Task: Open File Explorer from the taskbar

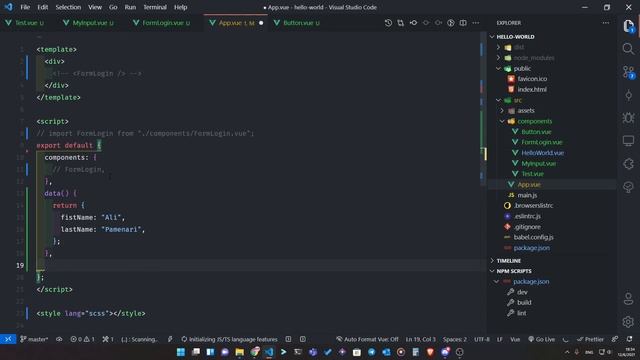Action: pyautogui.click(x=240, y=352)
